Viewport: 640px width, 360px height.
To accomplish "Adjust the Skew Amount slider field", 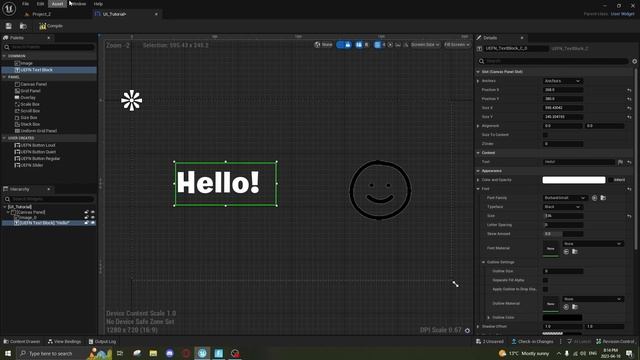I will (562, 233).
